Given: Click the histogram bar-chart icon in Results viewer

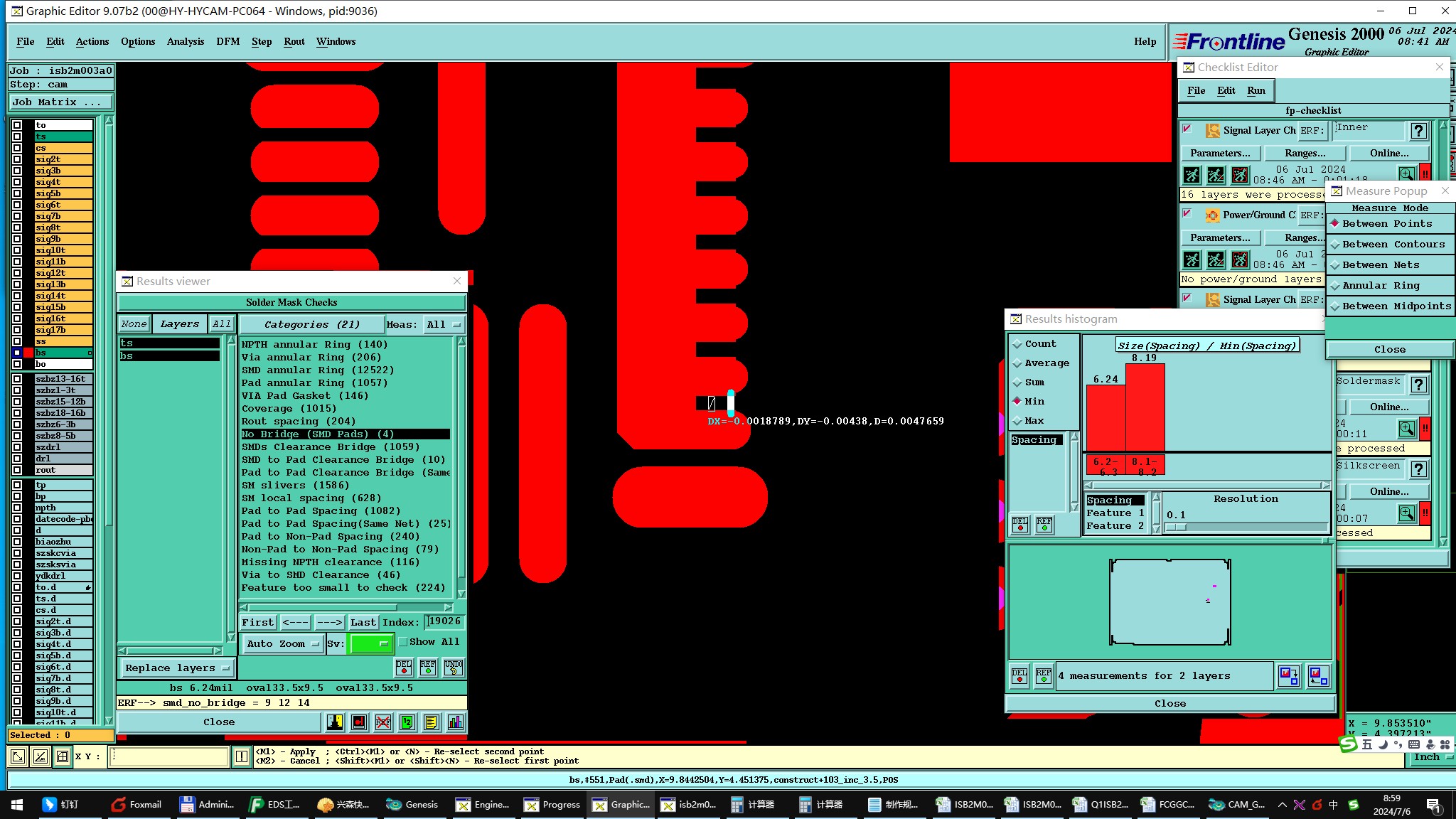Looking at the screenshot, I should pyautogui.click(x=456, y=722).
